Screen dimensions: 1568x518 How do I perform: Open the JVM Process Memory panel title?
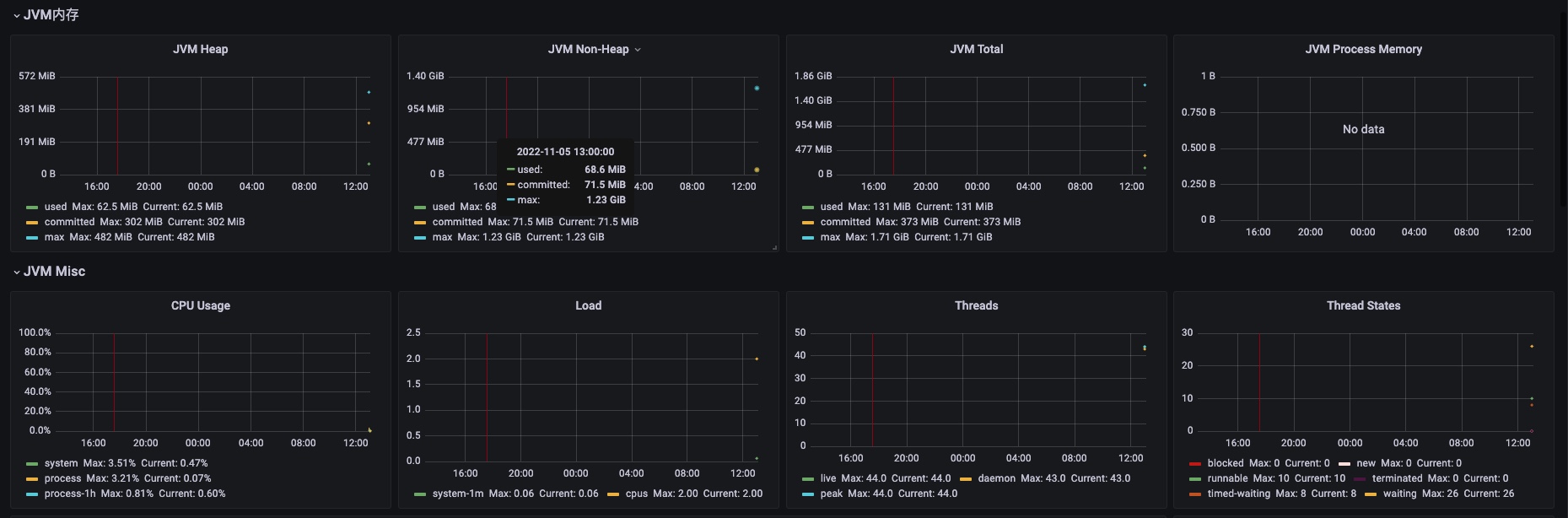1364,49
